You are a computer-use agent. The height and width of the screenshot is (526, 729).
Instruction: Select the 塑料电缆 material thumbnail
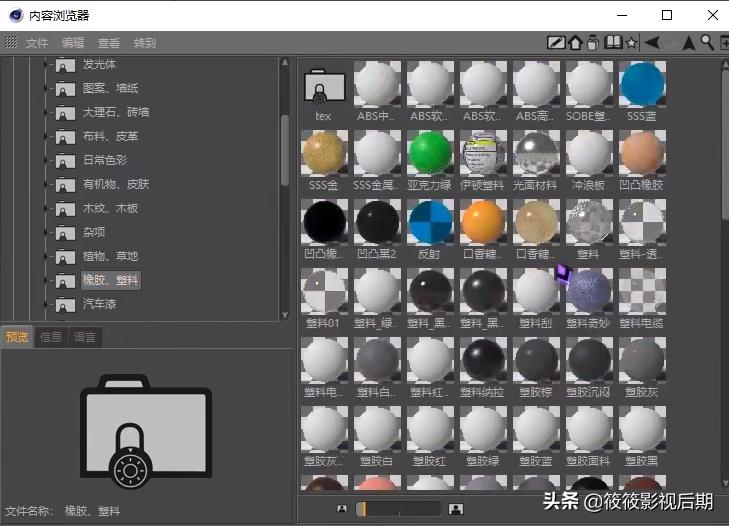pyautogui.click(x=642, y=291)
